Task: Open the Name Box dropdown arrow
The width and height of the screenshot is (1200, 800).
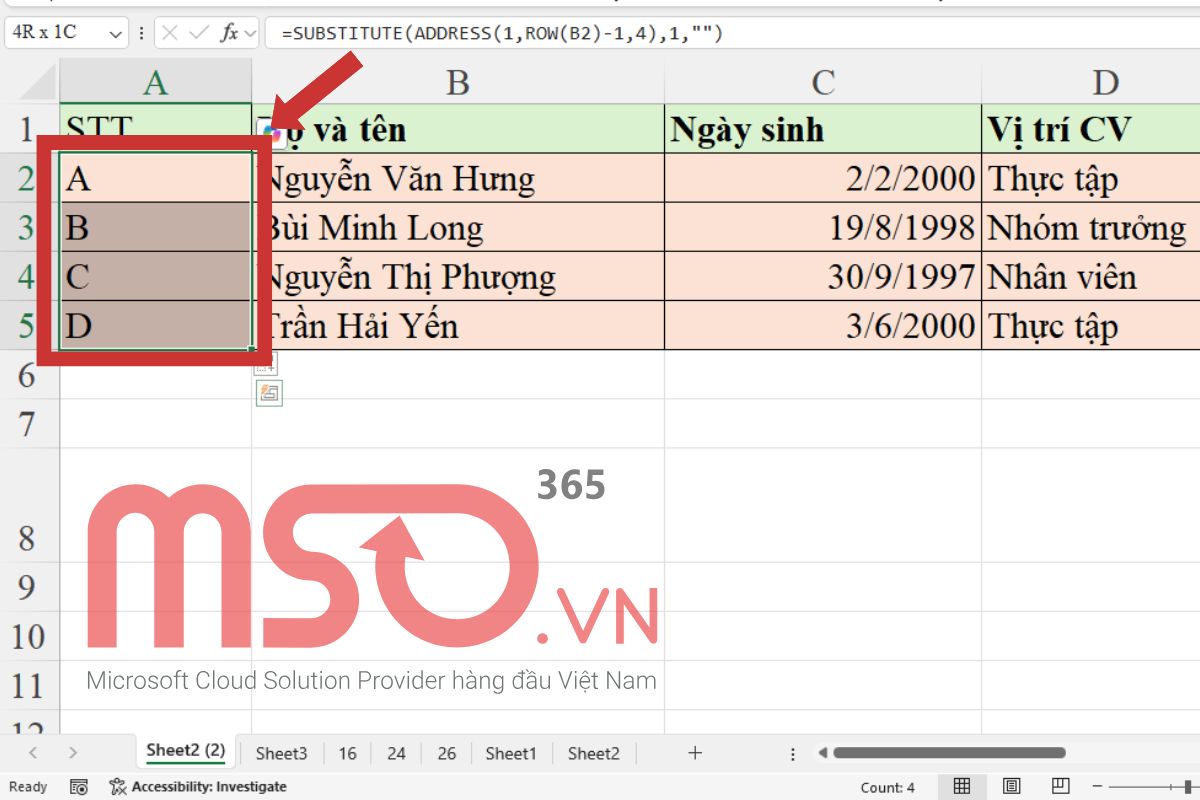Action: coord(115,33)
